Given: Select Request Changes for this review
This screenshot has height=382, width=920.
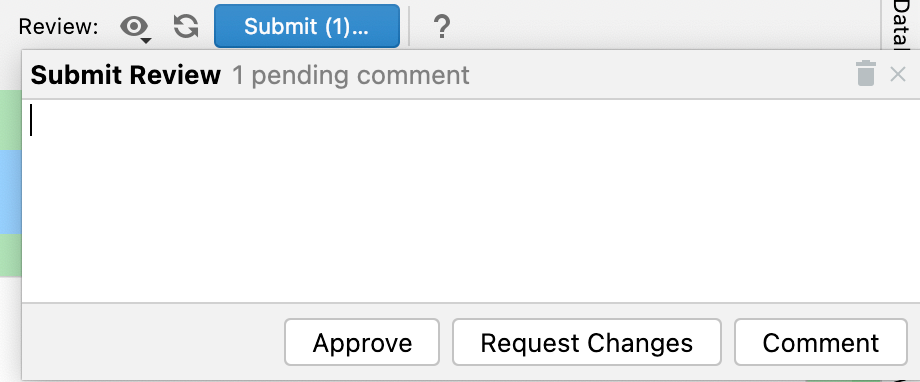Looking at the screenshot, I should tap(586, 343).
